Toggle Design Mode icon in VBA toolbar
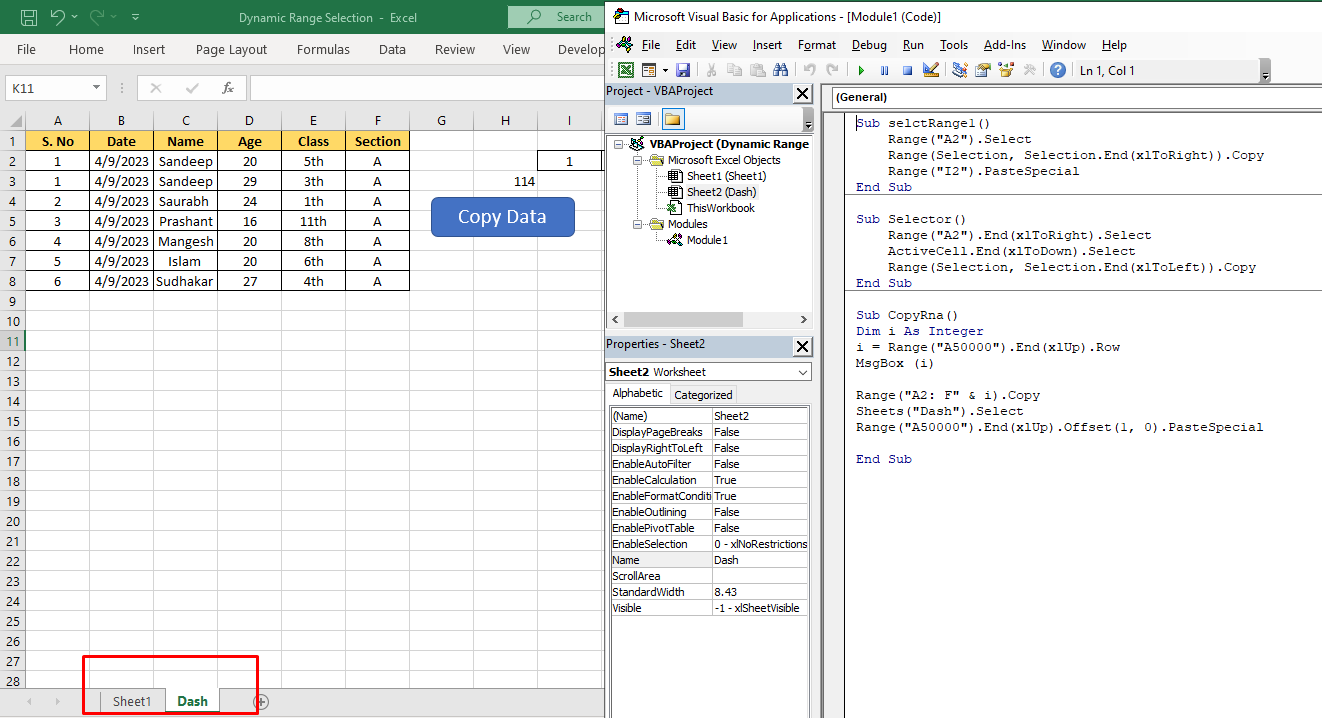Viewport: 1322px width, 718px height. pos(931,70)
